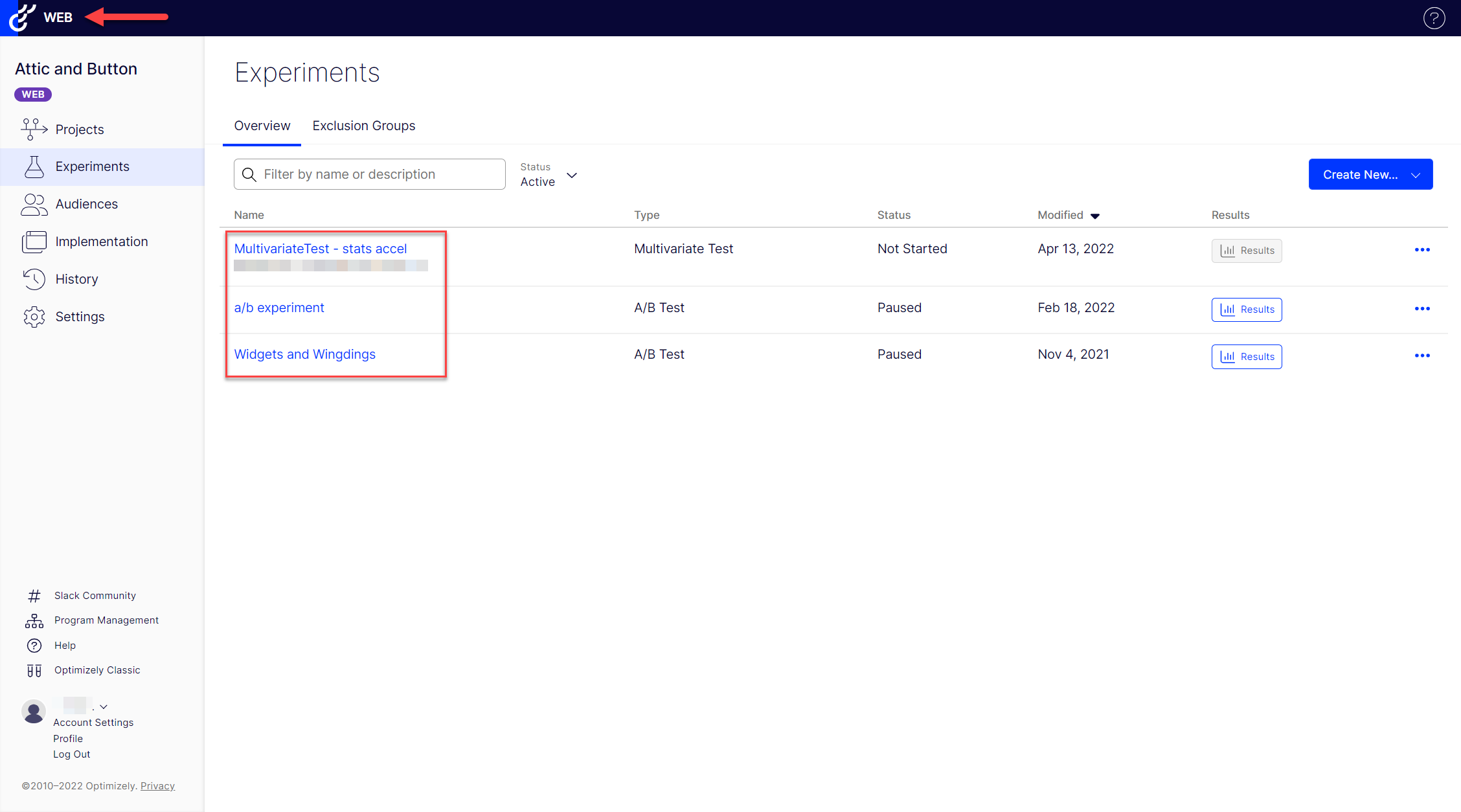1461x812 pixels.
Task: Click the user avatar icon
Action: pyautogui.click(x=34, y=711)
